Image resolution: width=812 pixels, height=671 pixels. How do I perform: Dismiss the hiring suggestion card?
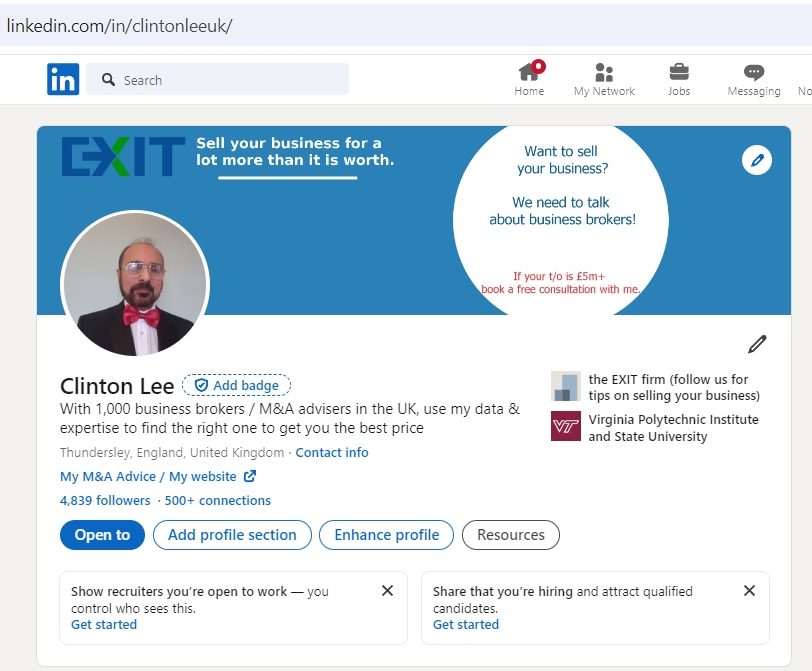click(749, 590)
